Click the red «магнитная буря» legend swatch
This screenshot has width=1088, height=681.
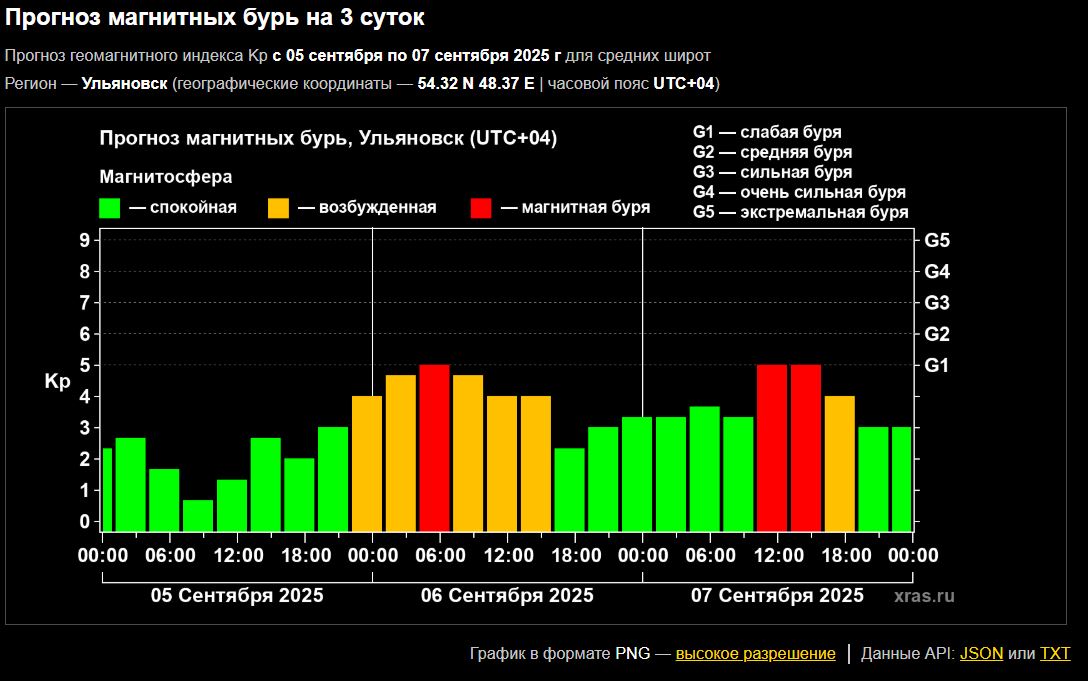pyautogui.click(x=481, y=208)
